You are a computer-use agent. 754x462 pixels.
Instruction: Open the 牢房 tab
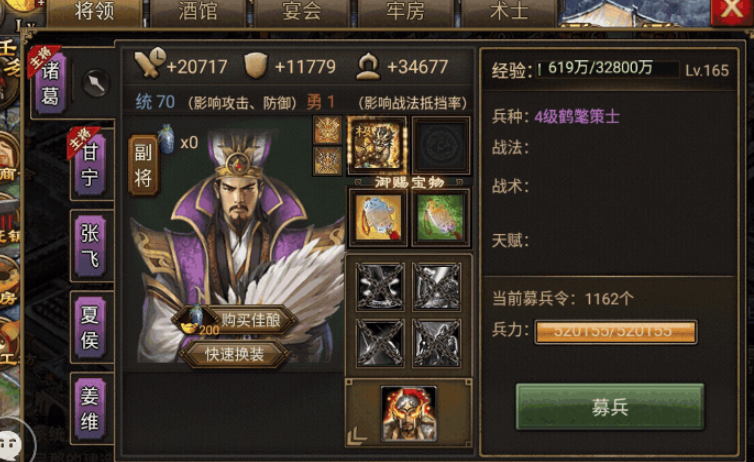click(x=405, y=12)
